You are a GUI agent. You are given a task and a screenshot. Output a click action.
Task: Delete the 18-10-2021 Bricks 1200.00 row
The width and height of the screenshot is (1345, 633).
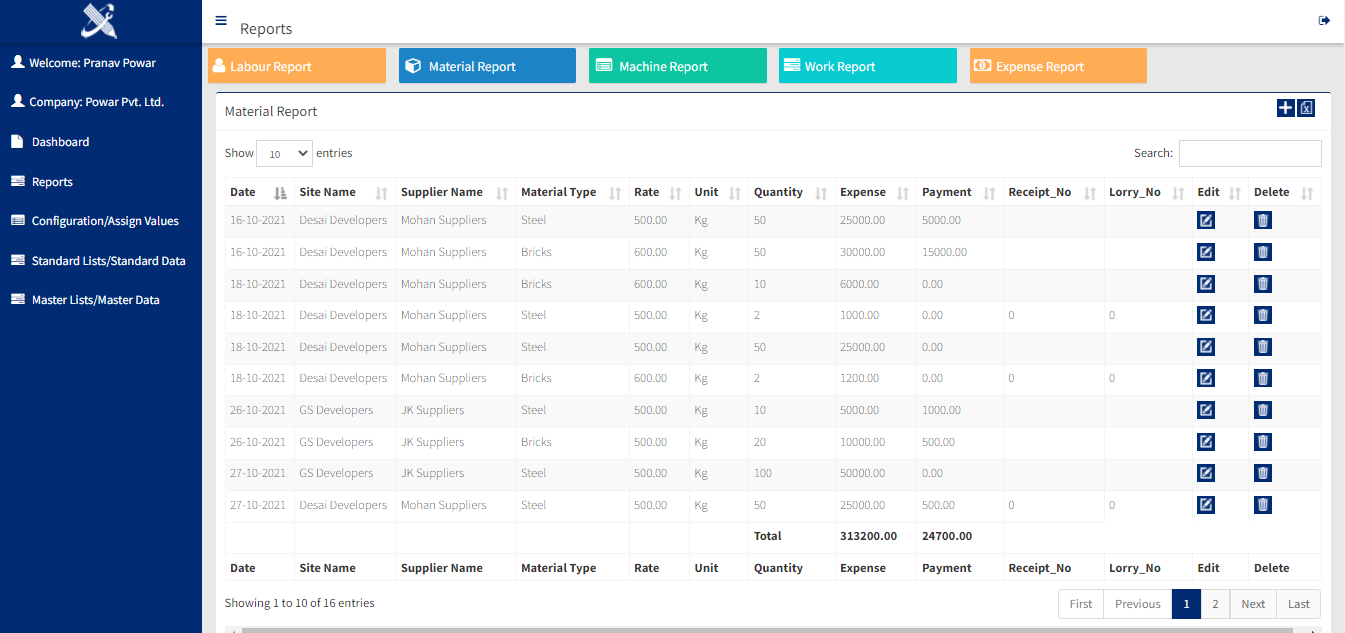pyautogui.click(x=1263, y=378)
